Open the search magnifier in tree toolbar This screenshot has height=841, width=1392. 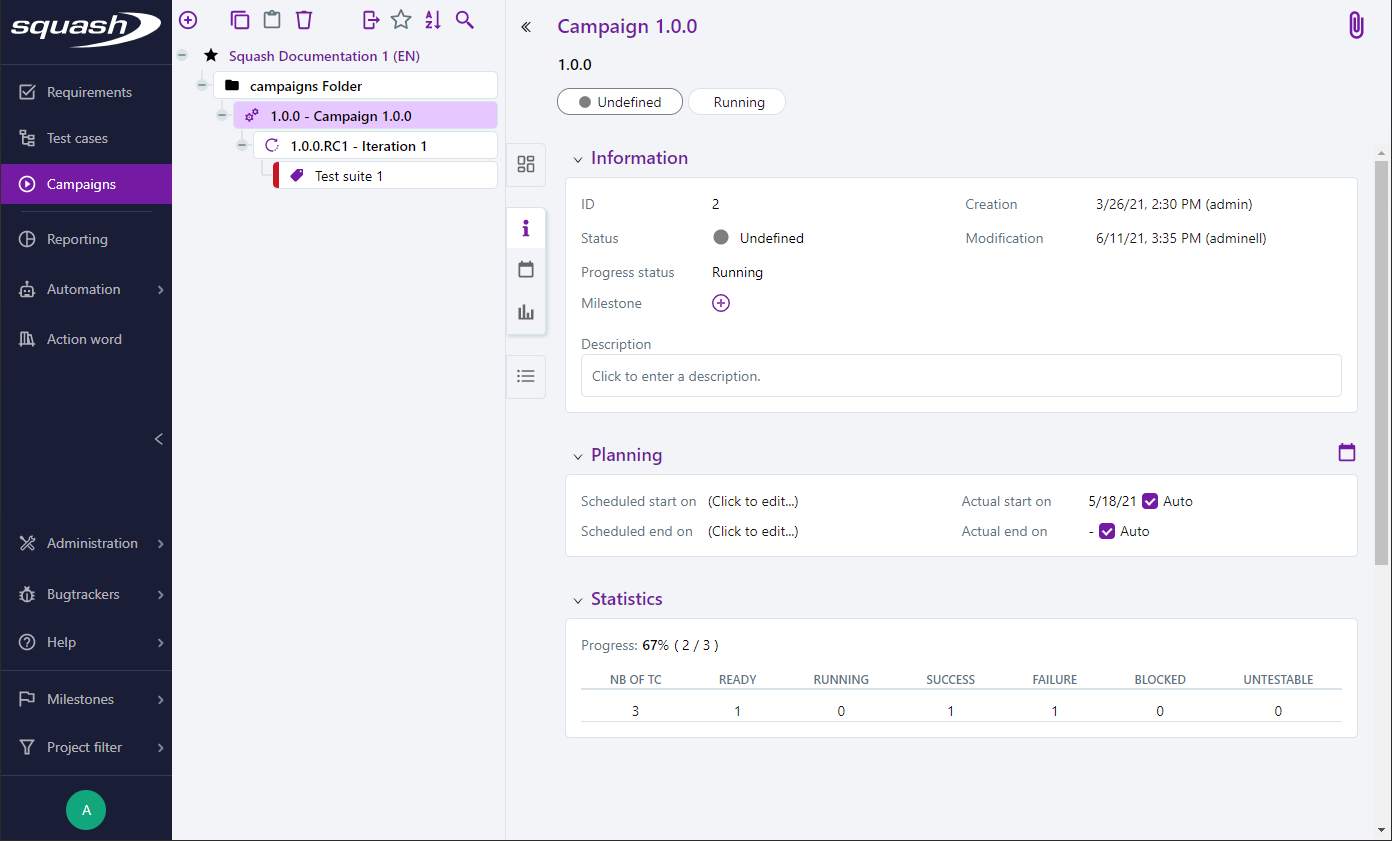(x=464, y=20)
